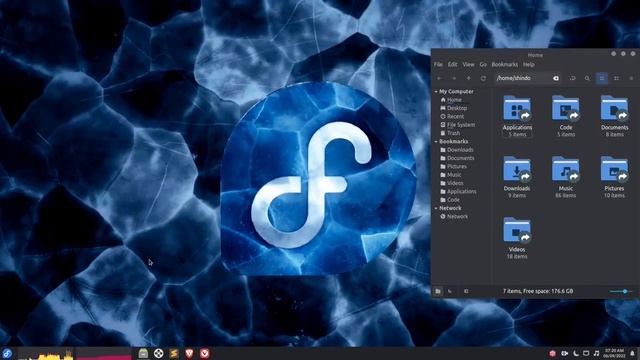Toggle the location entry mode

pyautogui.click(x=572, y=78)
